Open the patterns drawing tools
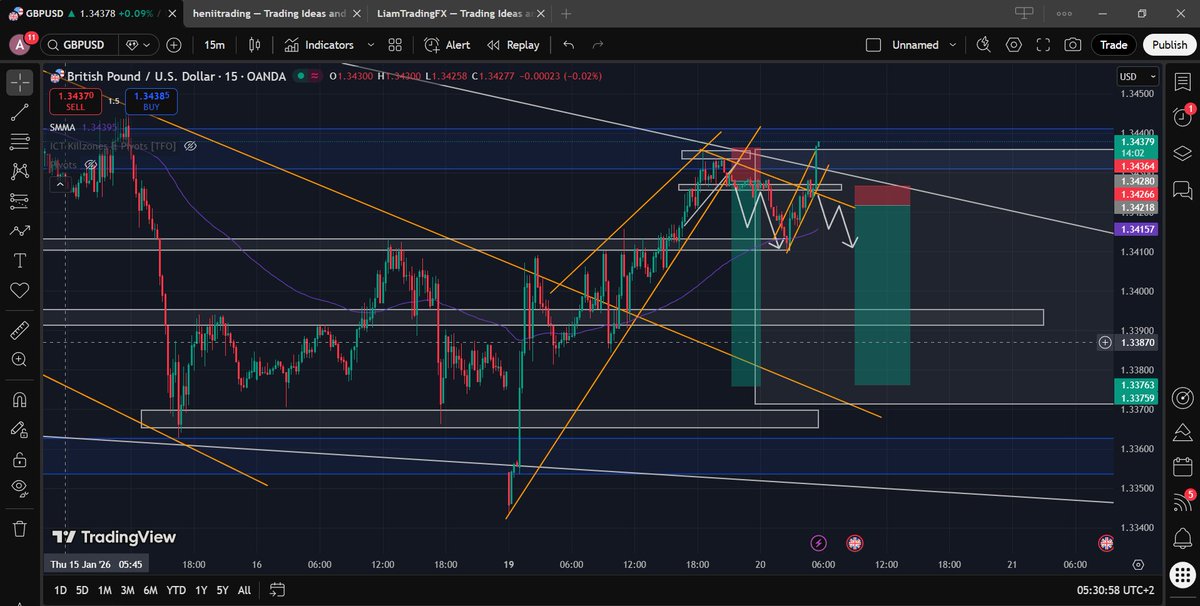The height and width of the screenshot is (606, 1200). point(19,171)
